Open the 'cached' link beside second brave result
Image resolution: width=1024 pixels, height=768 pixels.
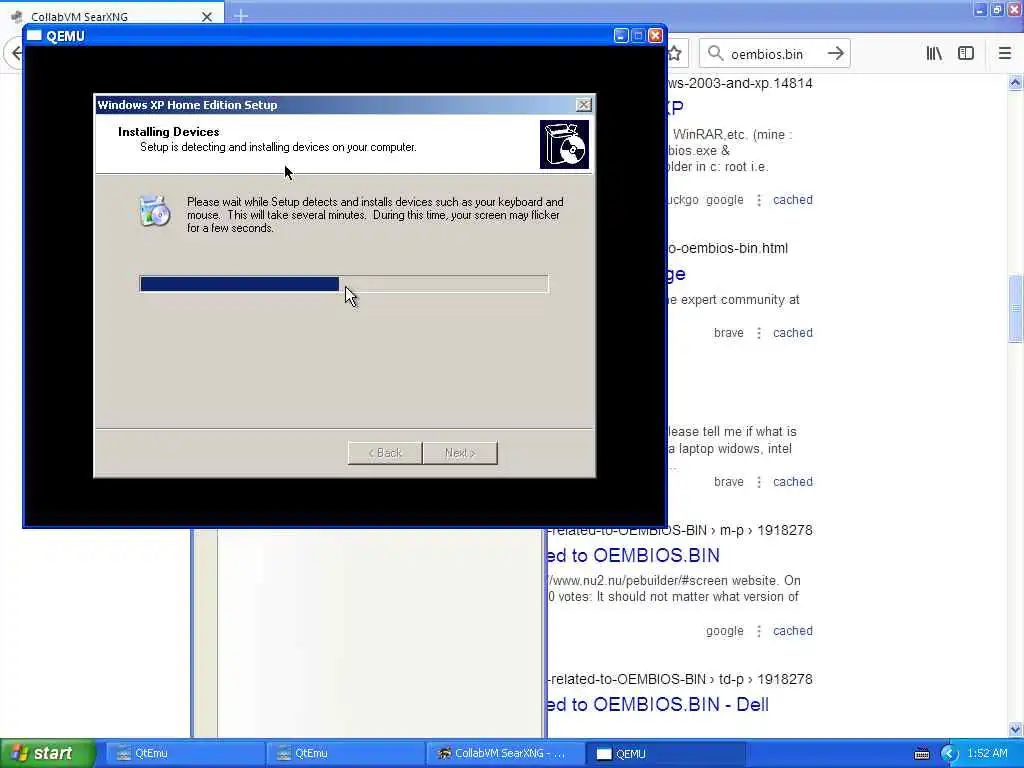click(793, 481)
